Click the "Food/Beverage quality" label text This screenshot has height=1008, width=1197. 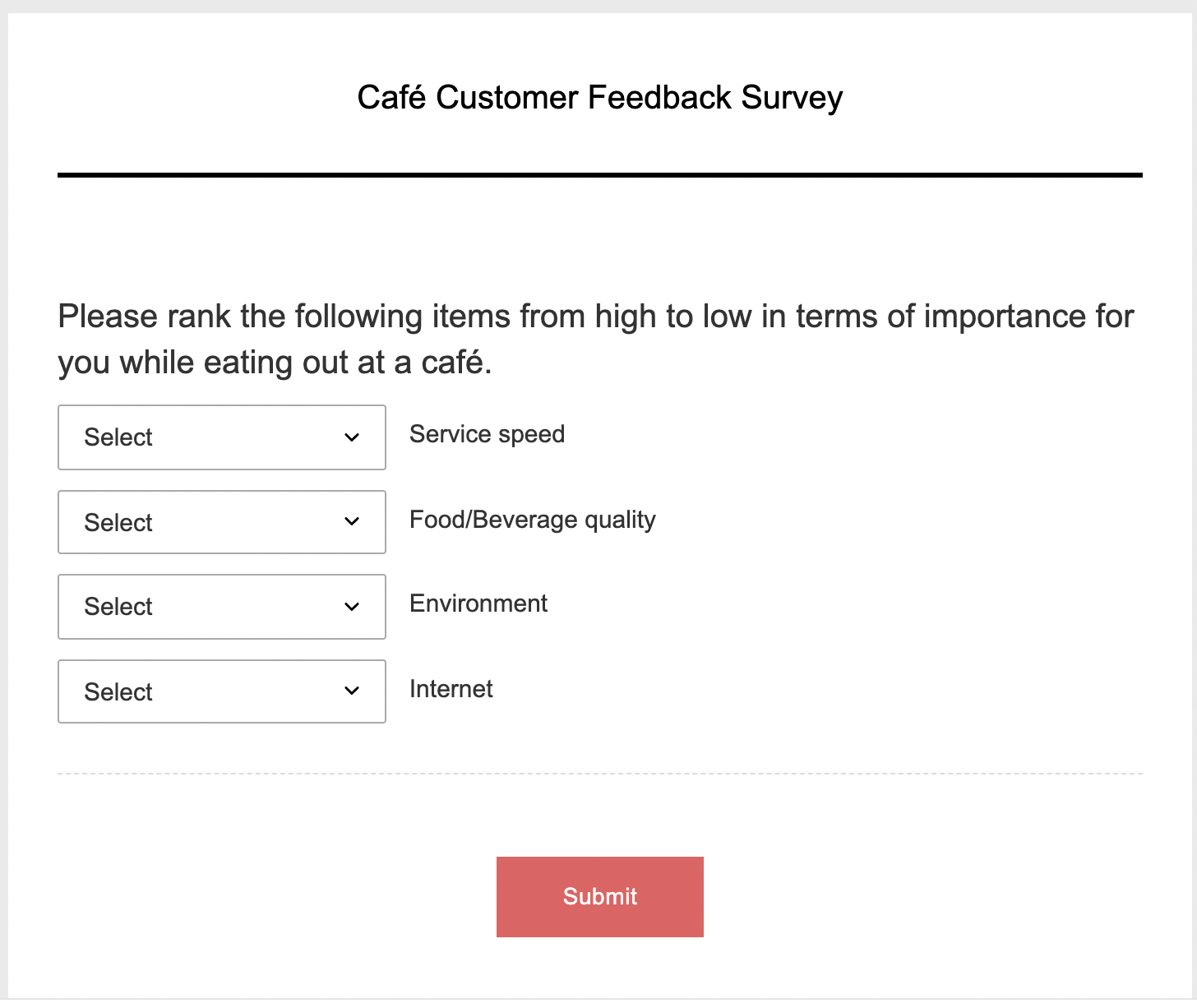tap(532, 520)
